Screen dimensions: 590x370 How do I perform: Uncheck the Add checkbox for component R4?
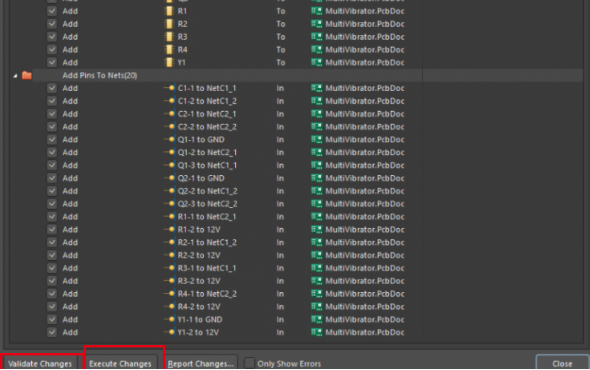tap(52, 50)
